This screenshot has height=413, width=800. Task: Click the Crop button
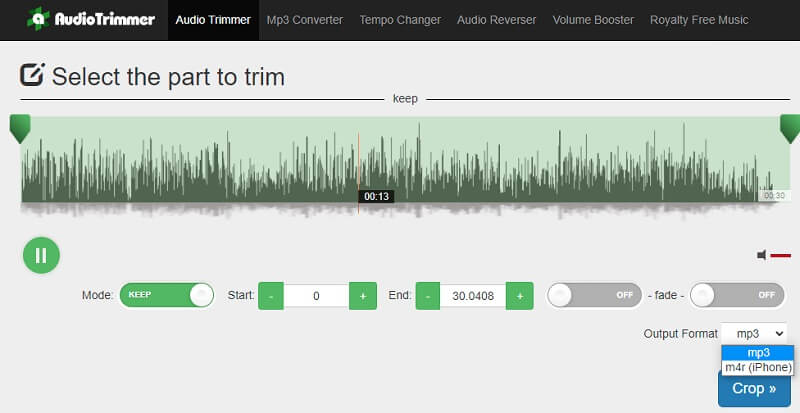[x=755, y=388]
